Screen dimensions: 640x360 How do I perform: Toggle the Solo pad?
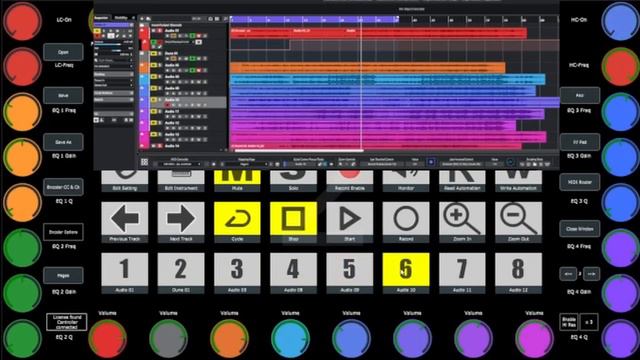point(293,181)
